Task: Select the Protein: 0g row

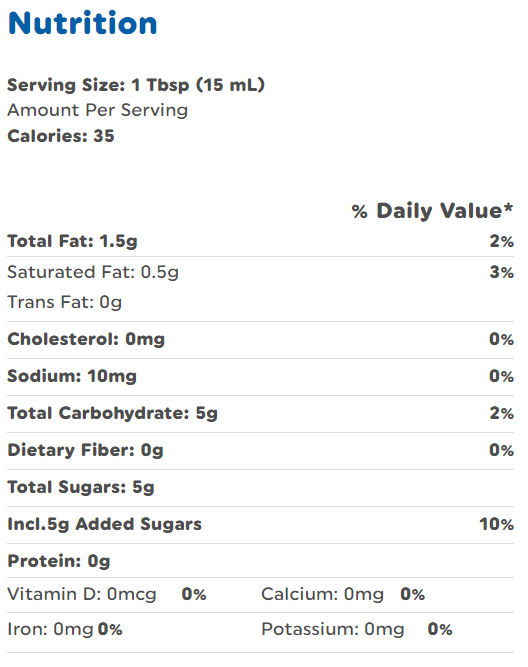Action: click(260, 561)
